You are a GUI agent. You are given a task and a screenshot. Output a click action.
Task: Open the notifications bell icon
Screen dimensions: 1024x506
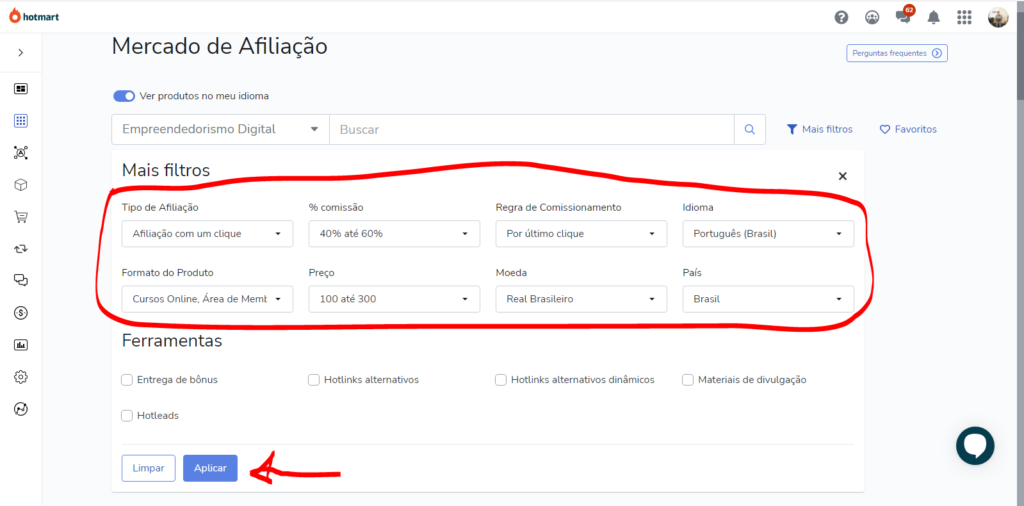coord(933,17)
